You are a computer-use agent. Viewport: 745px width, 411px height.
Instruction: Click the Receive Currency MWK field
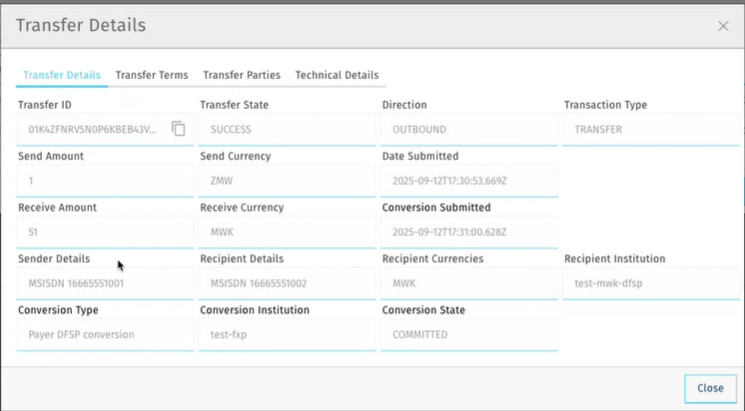[x=285, y=231]
